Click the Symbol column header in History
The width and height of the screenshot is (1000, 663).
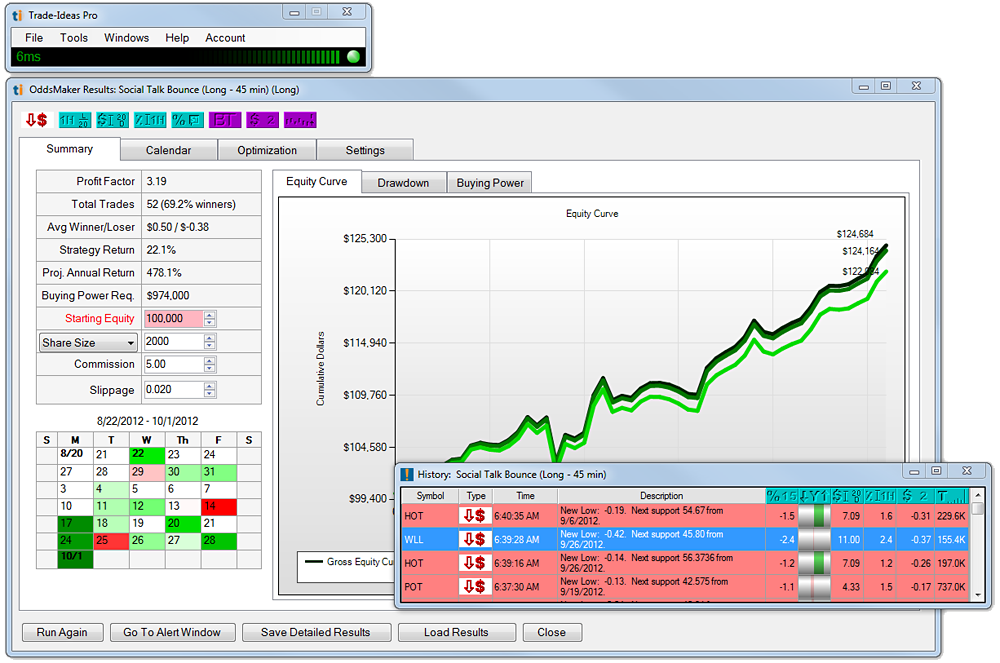point(430,496)
